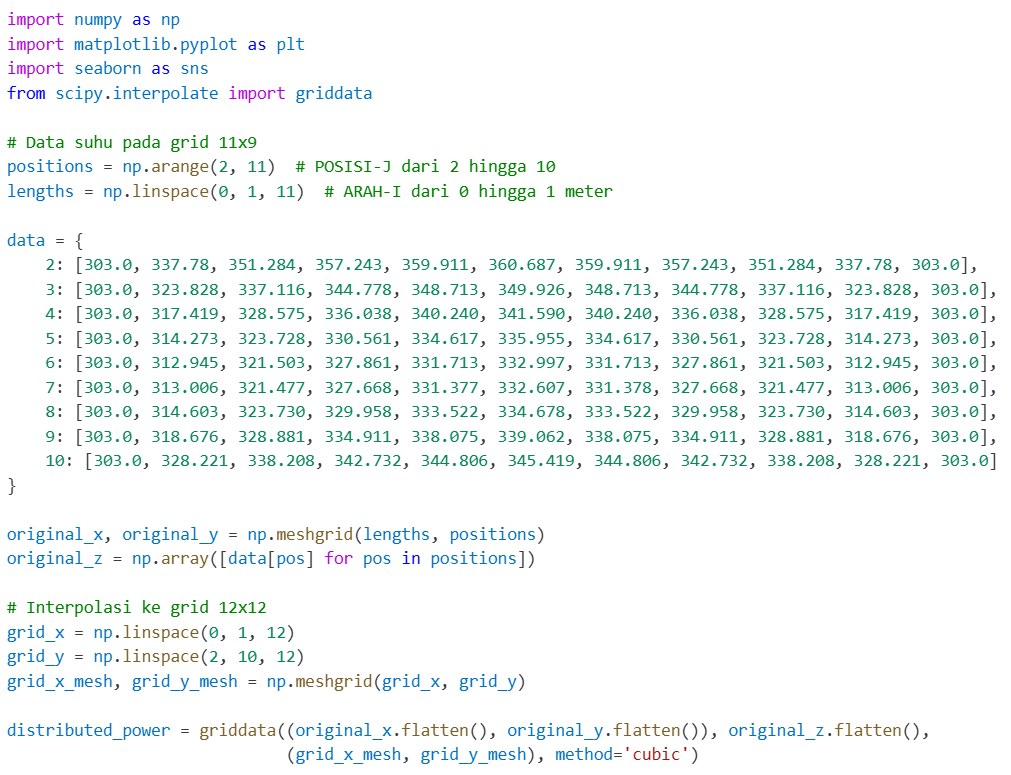This screenshot has width=1011, height=775.
Task: Click the 'data = {' dictionary opening line
Action: [x=45, y=240]
